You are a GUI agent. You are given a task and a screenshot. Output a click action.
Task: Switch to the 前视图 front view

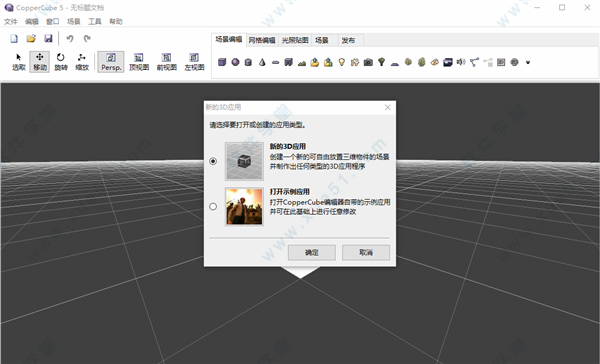(166, 62)
